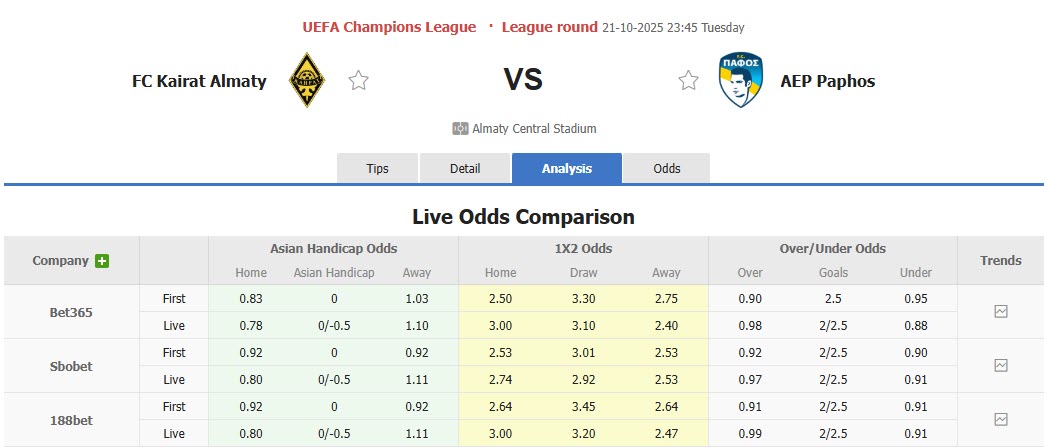Click the Bet365 company name
The width and height of the screenshot is (1049, 447).
click(x=71, y=312)
